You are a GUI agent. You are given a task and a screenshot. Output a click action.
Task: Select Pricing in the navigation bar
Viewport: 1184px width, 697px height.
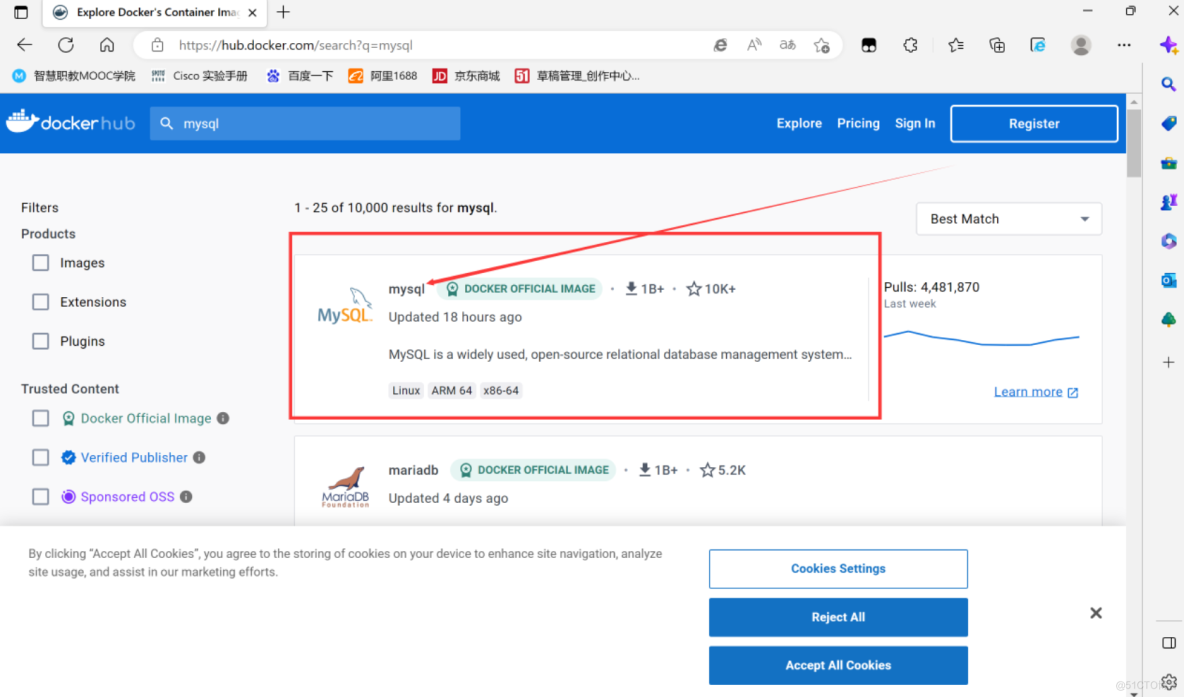pos(858,123)
